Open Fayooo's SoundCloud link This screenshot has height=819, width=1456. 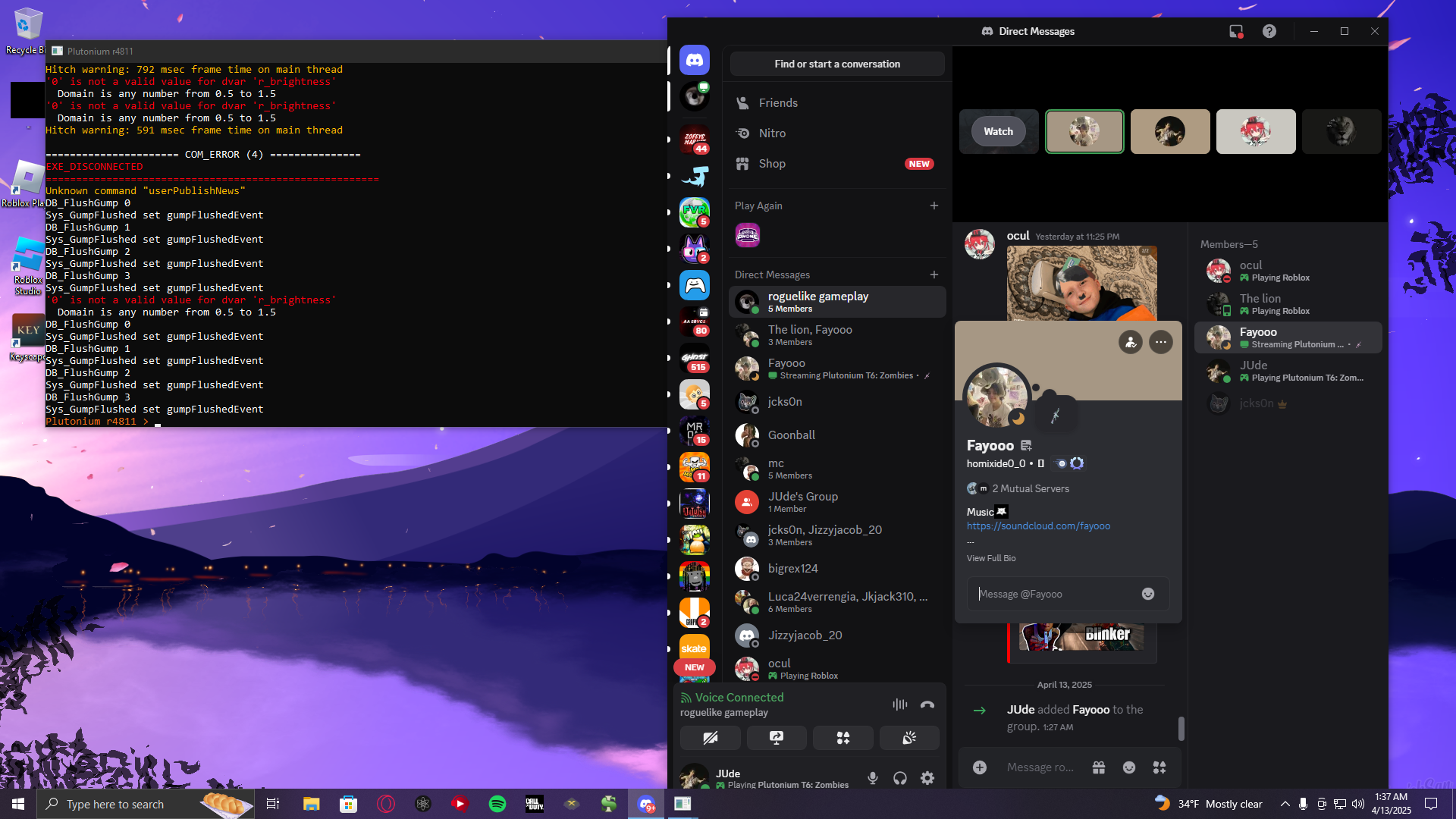click(1038, 526)
